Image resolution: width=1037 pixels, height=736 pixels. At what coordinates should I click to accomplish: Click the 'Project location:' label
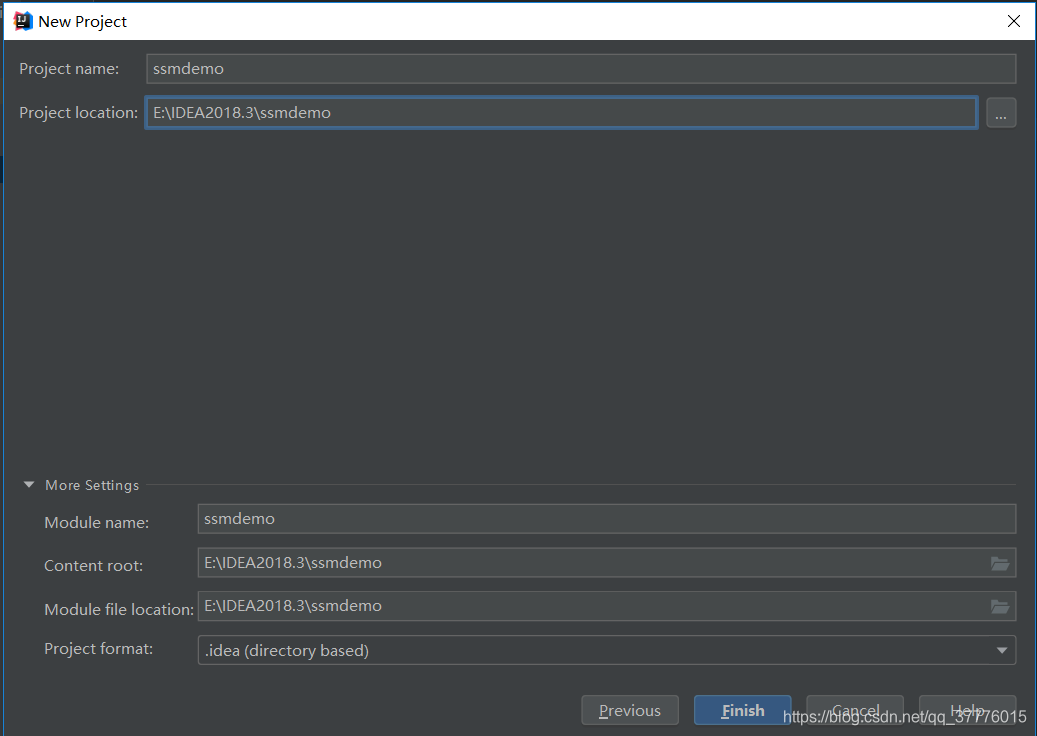[x=78, y=112]
